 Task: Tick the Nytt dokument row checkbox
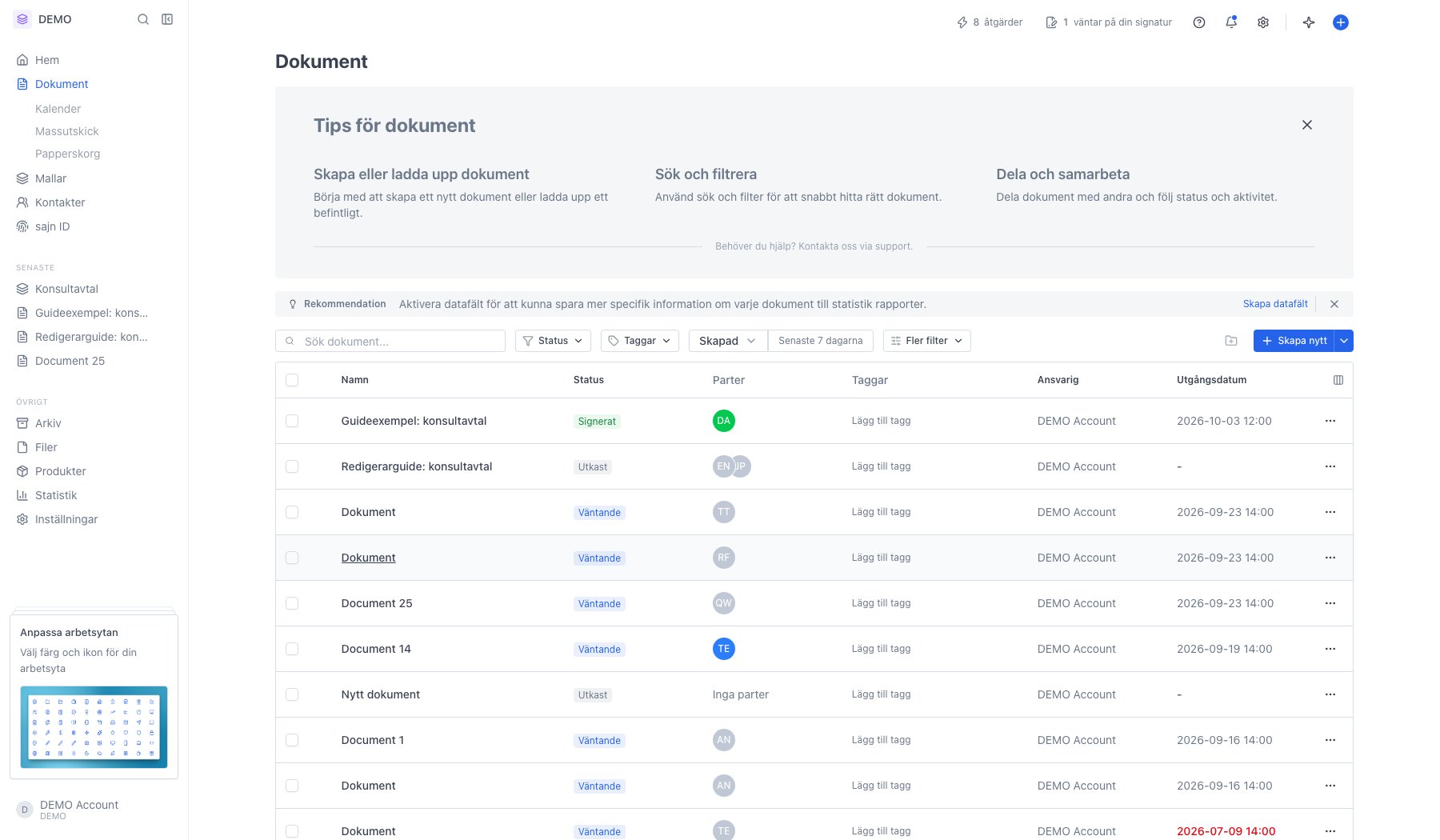[292, 694]
